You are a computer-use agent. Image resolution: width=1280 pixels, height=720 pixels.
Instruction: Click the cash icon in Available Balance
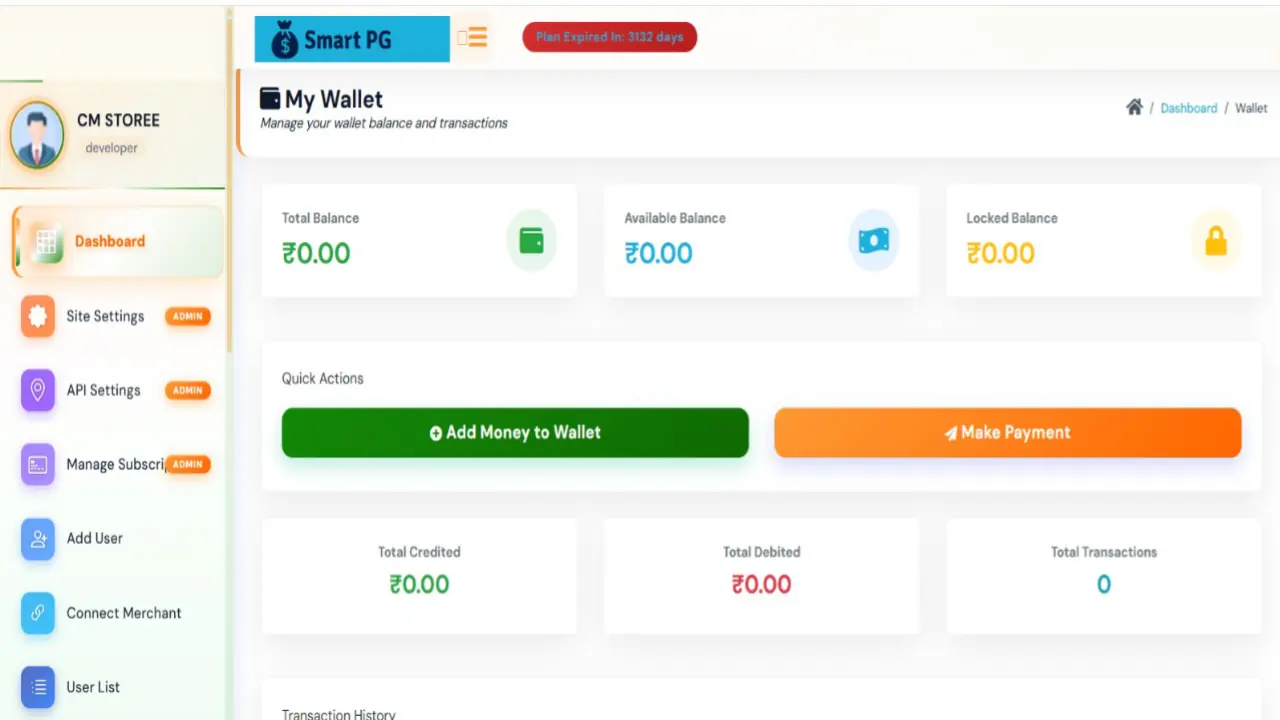click(873, 240)
